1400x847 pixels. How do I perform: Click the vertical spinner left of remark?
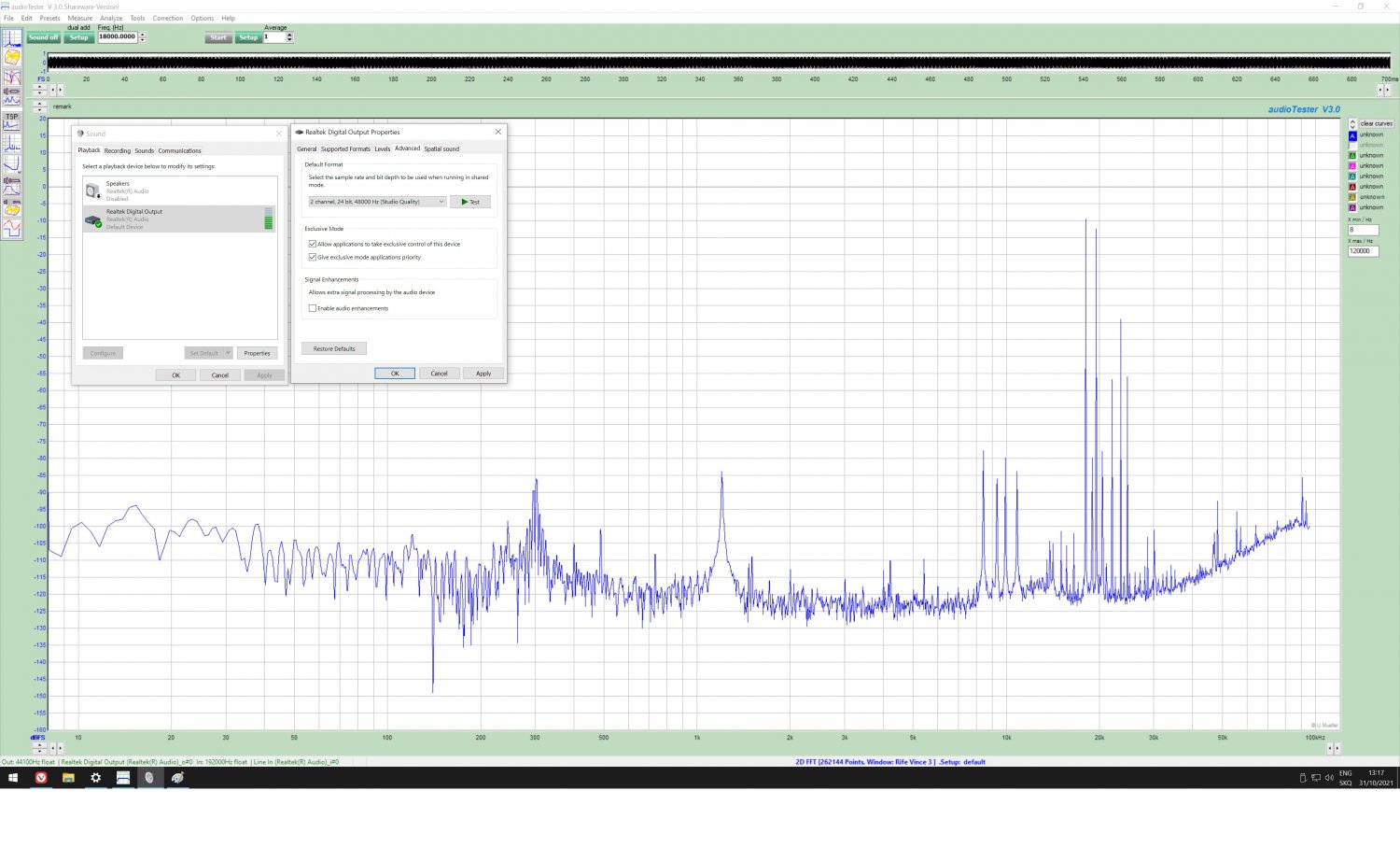39,106
